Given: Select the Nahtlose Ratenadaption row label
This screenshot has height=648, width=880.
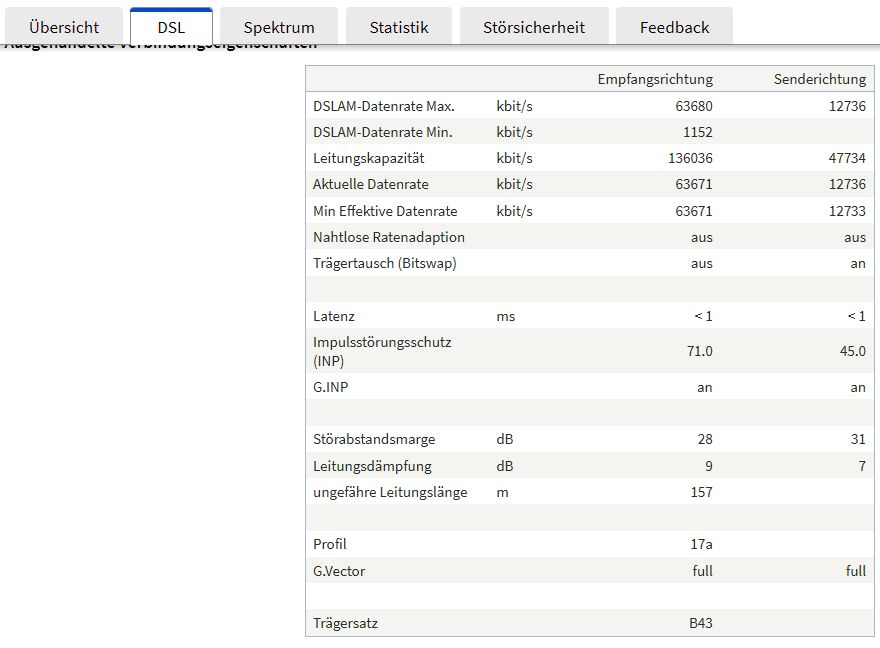Looking at the screenshot, I should [x=389, y=237].
